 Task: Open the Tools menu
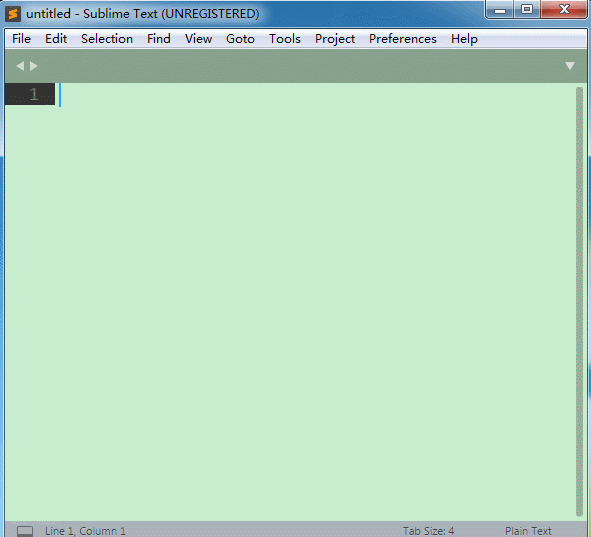[285, 39]
